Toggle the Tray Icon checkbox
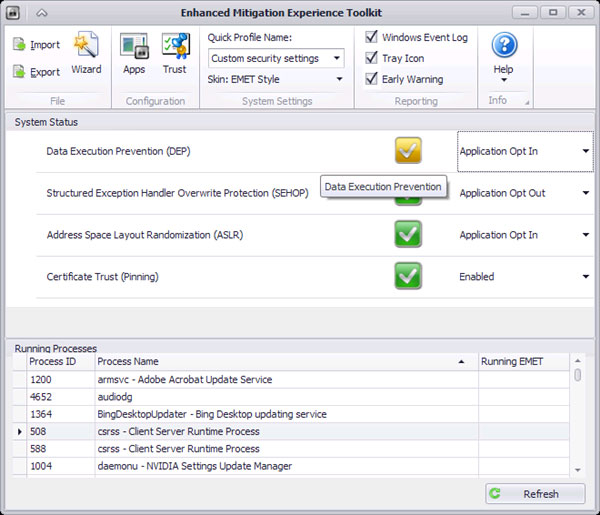 pyautogui.click(x=371, y=58)
